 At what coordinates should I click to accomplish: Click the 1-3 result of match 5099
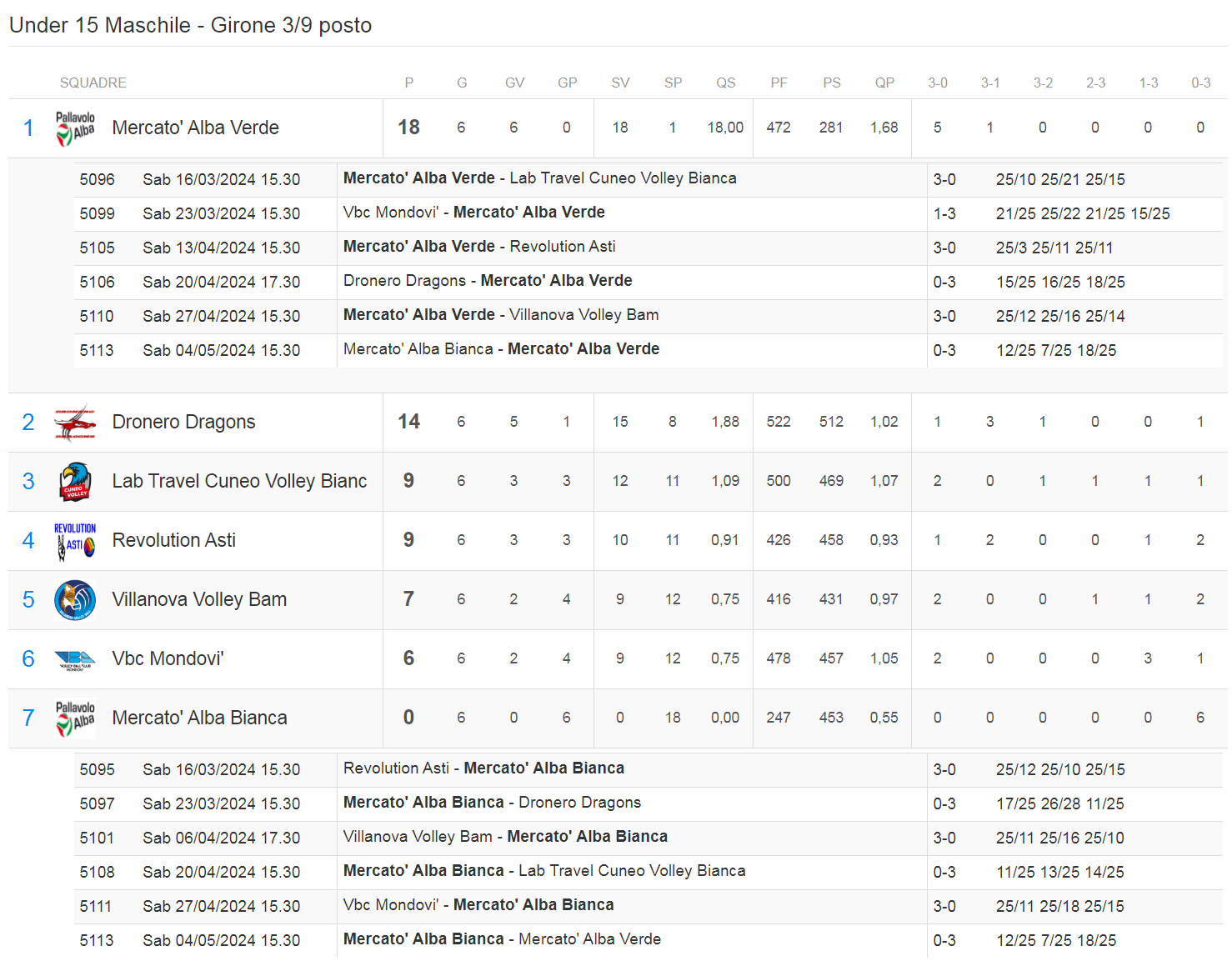tap(944, 214)
